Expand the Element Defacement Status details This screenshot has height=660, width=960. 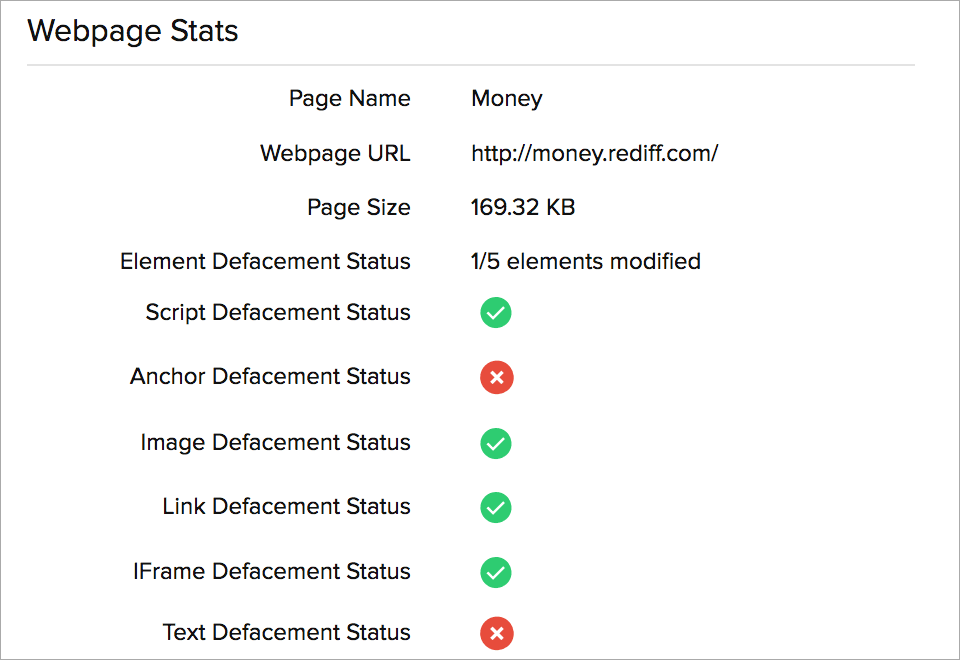pos(265,261)
